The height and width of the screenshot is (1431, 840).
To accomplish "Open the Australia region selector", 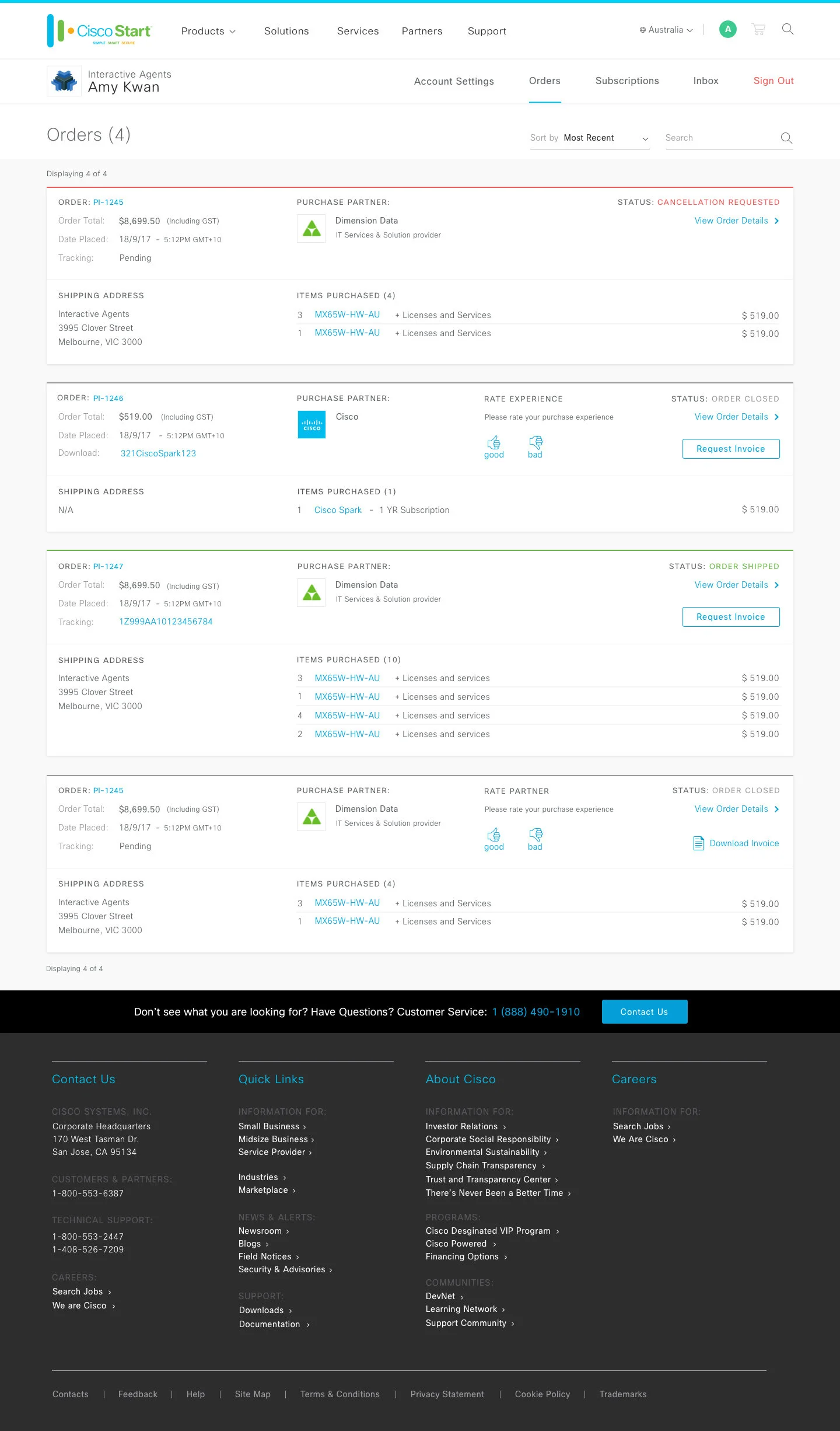I will [x=666, y=30].
